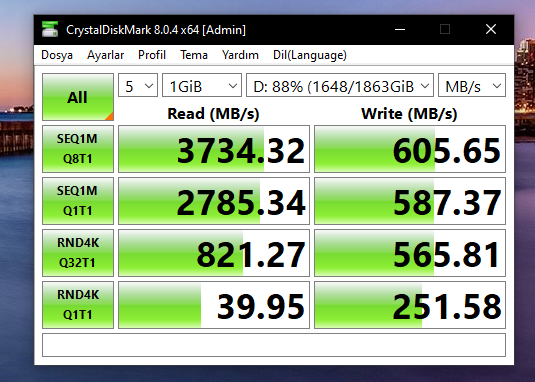Run the RND4K Q32T1 test

pos(78,253)
